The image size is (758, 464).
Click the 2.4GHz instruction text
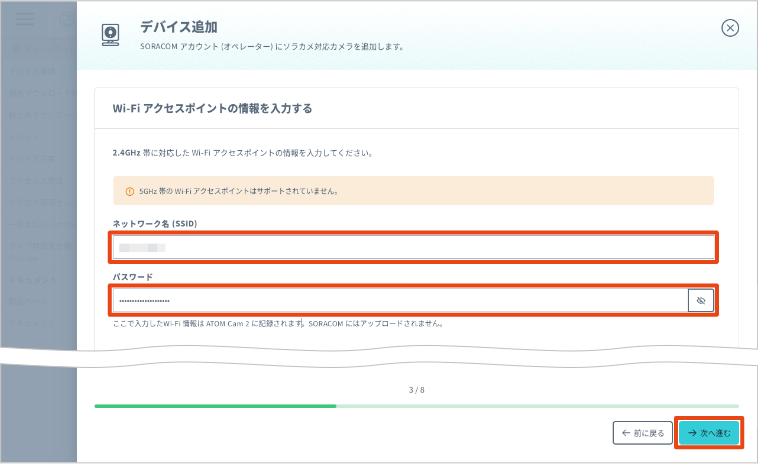point(242,154)
